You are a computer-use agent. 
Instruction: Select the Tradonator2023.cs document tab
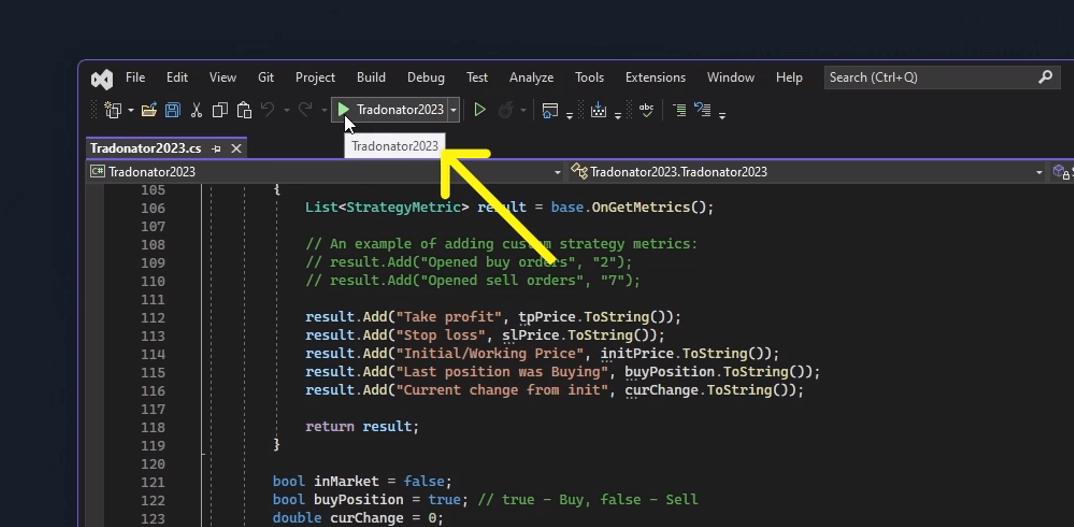(146, 148)
